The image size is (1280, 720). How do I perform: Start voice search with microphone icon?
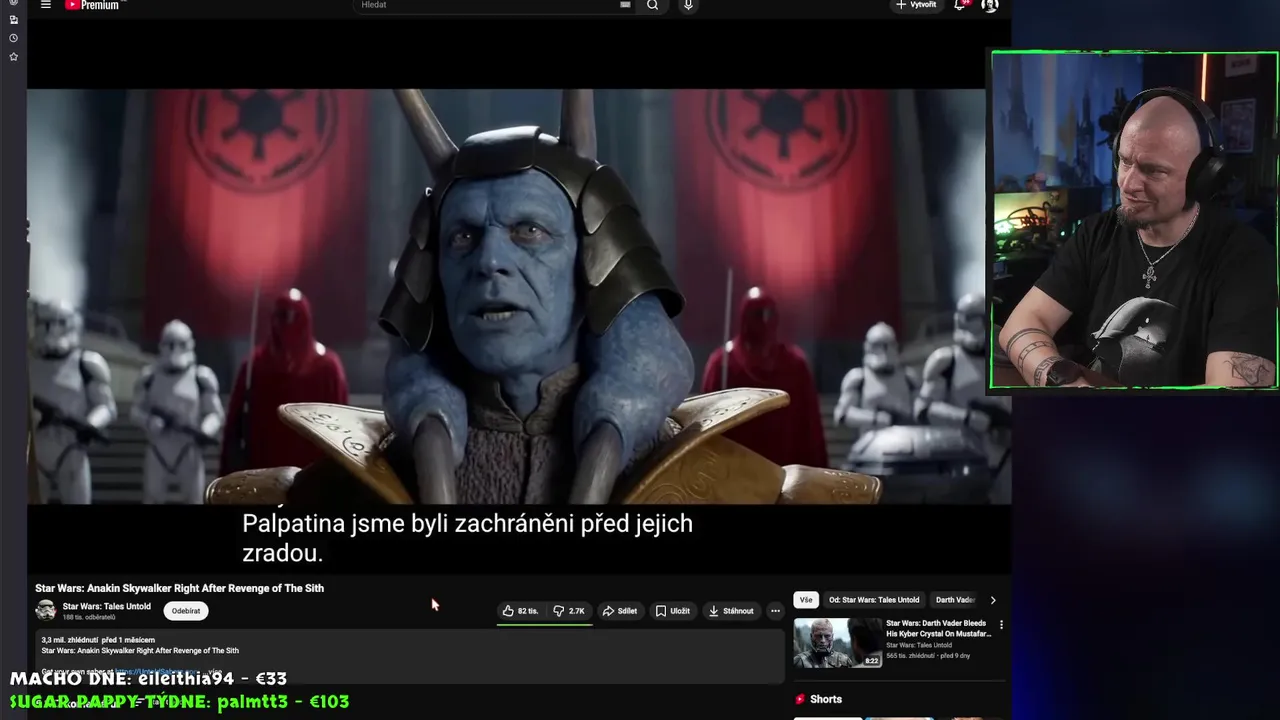pos(688,5)
